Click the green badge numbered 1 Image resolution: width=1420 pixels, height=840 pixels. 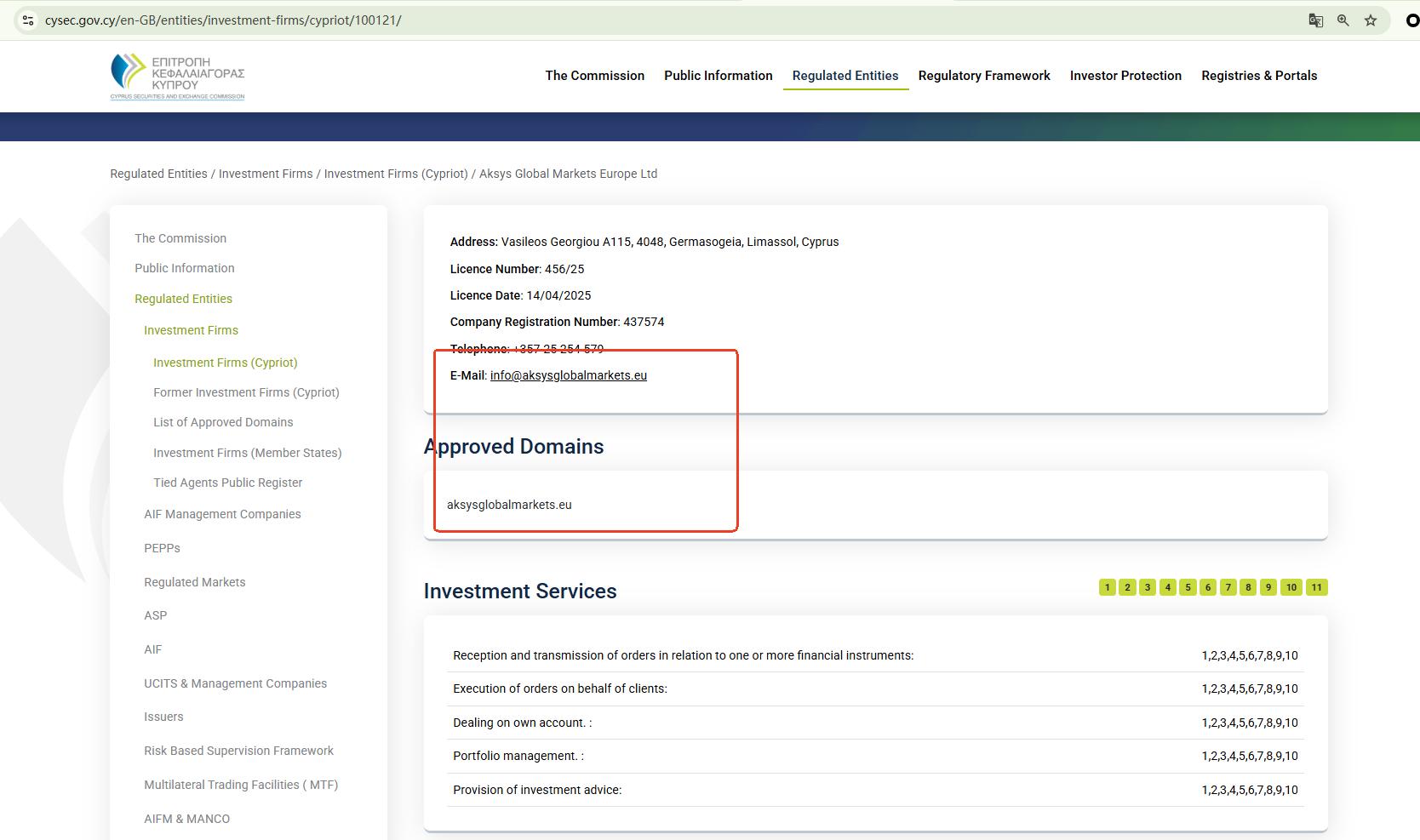[1107, 587]
